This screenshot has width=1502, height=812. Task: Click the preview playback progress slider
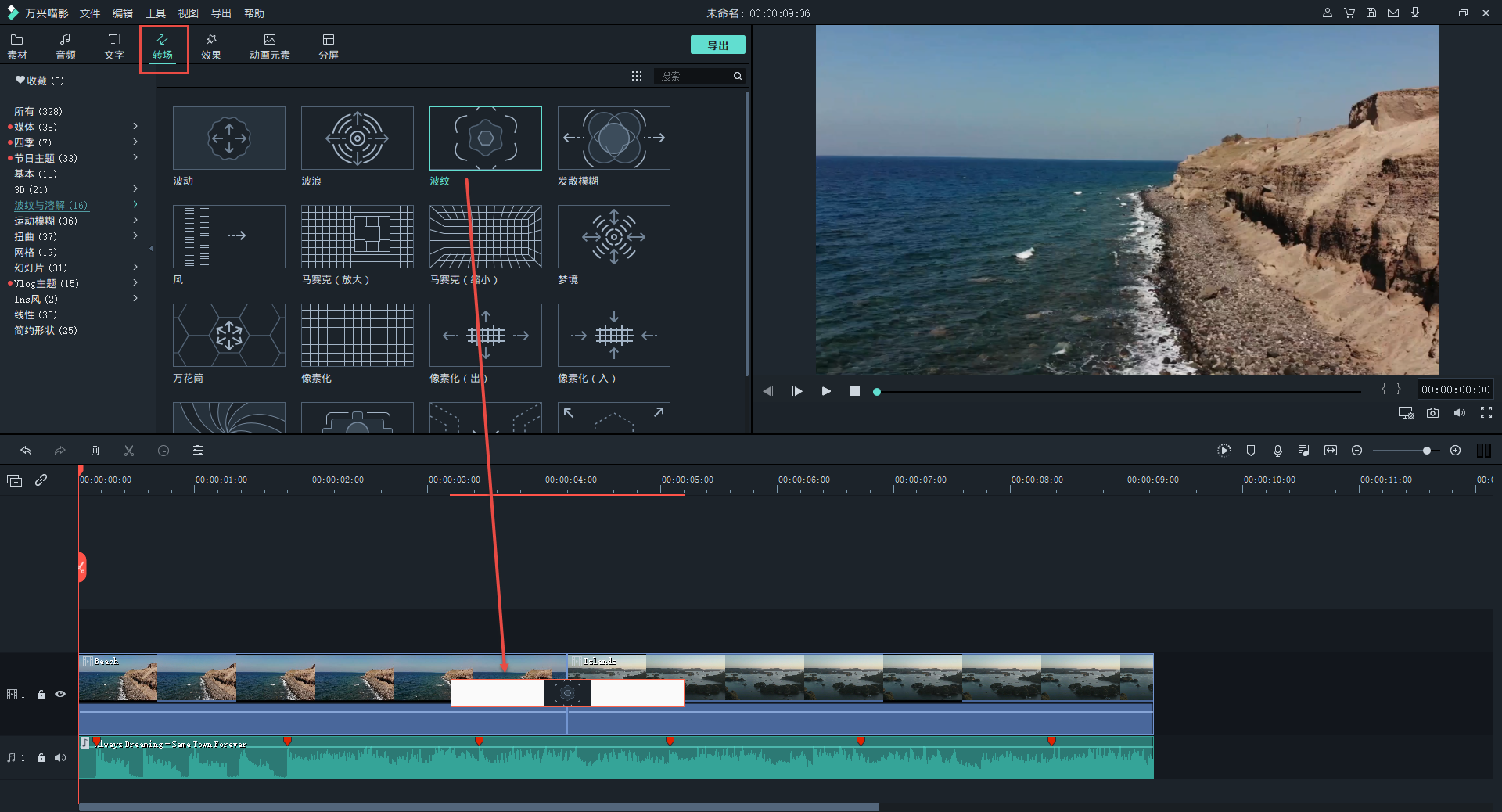[1119, 391]
